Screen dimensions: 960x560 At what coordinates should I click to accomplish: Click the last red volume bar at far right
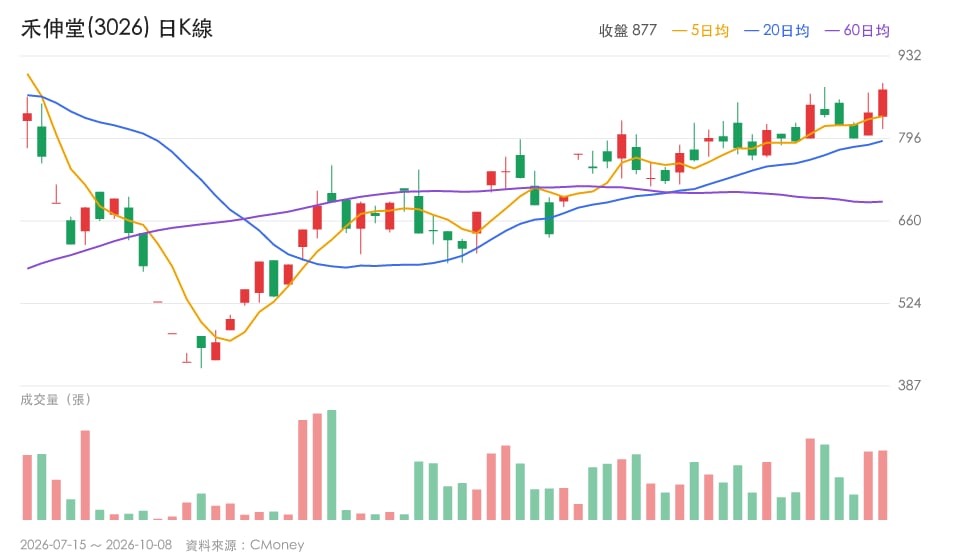point(882,485)
